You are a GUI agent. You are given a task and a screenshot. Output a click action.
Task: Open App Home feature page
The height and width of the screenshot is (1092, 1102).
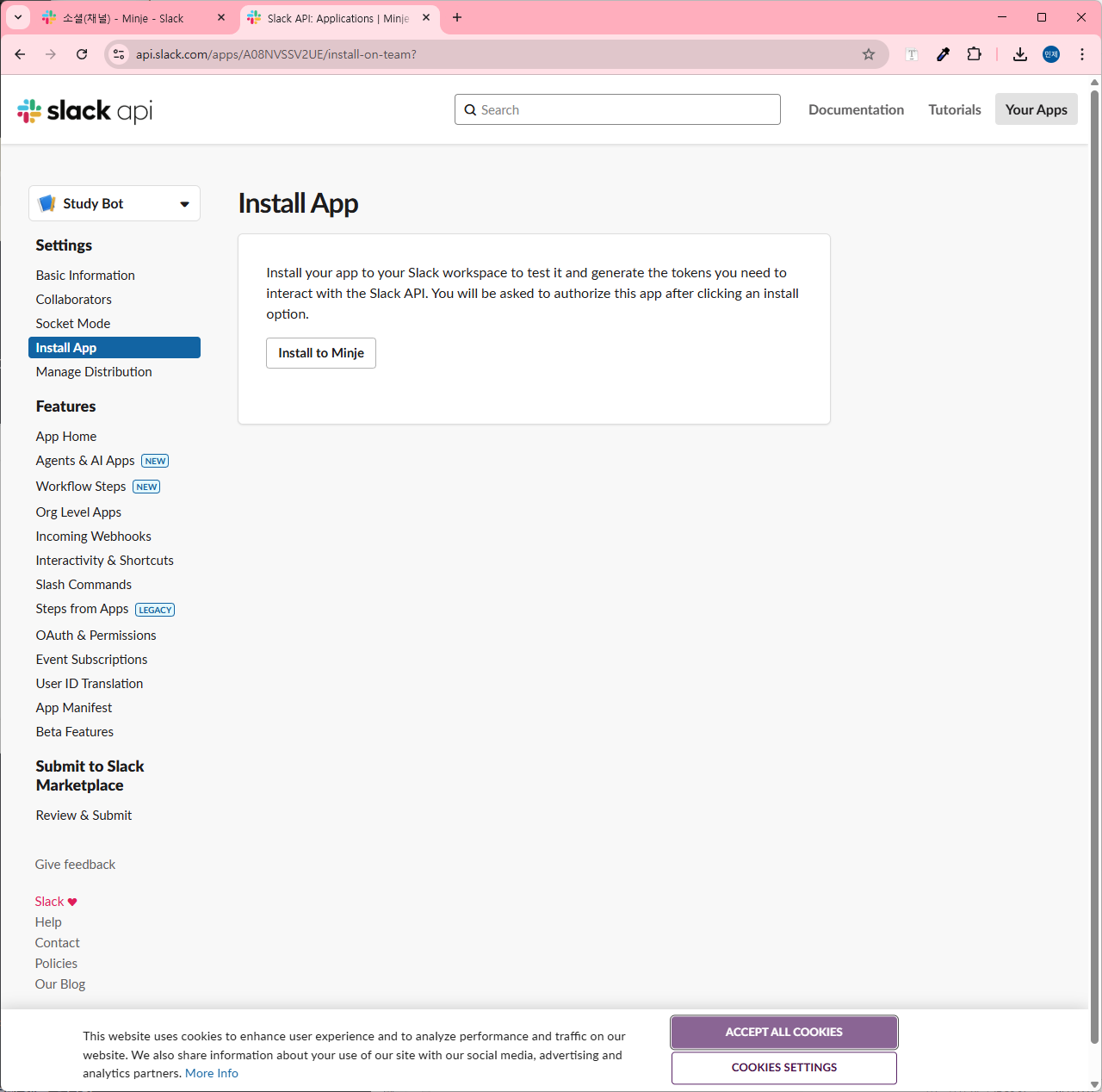click(x=66, y=437)
